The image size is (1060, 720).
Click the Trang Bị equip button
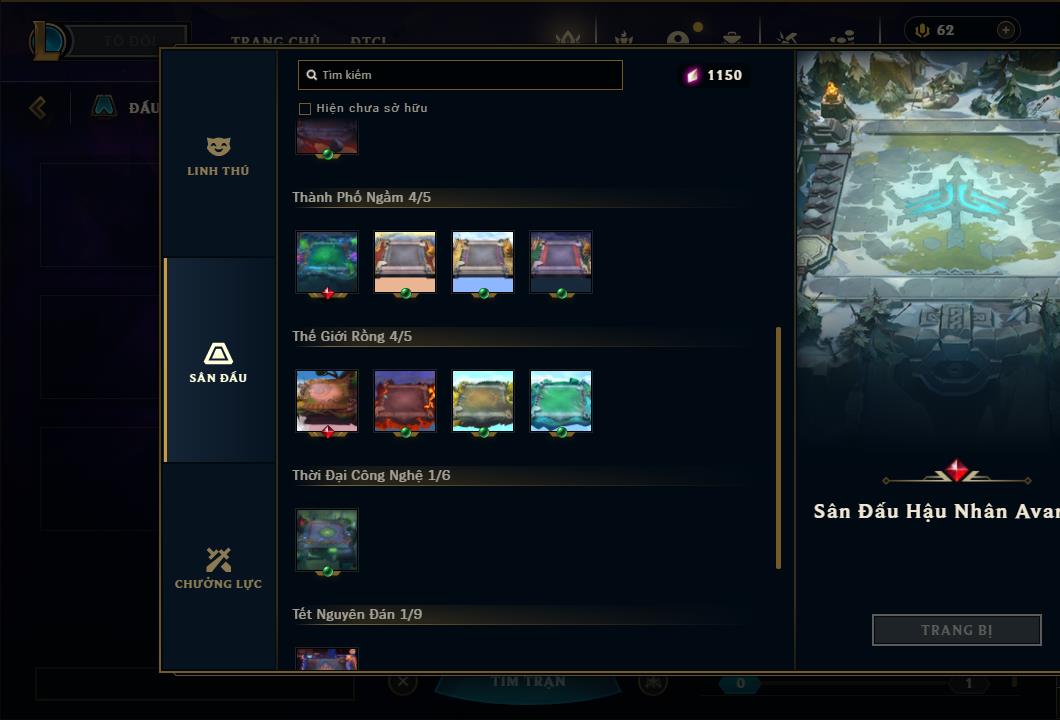(x=957, y=630)
